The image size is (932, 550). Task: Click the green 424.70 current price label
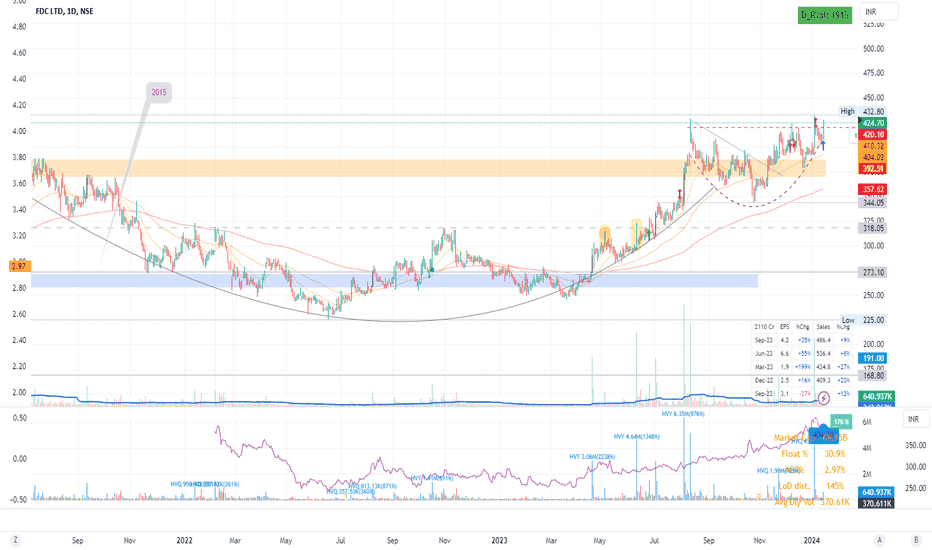[873, 123]
